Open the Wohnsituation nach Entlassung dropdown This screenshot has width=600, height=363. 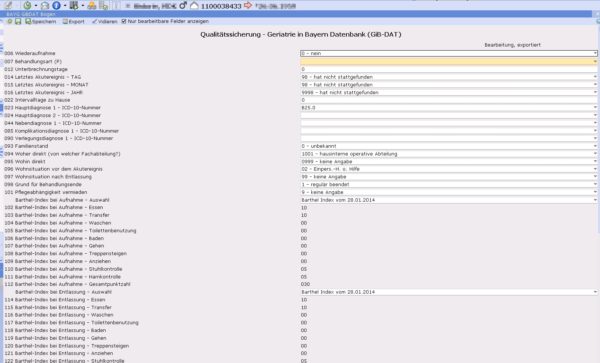(448, 177)
